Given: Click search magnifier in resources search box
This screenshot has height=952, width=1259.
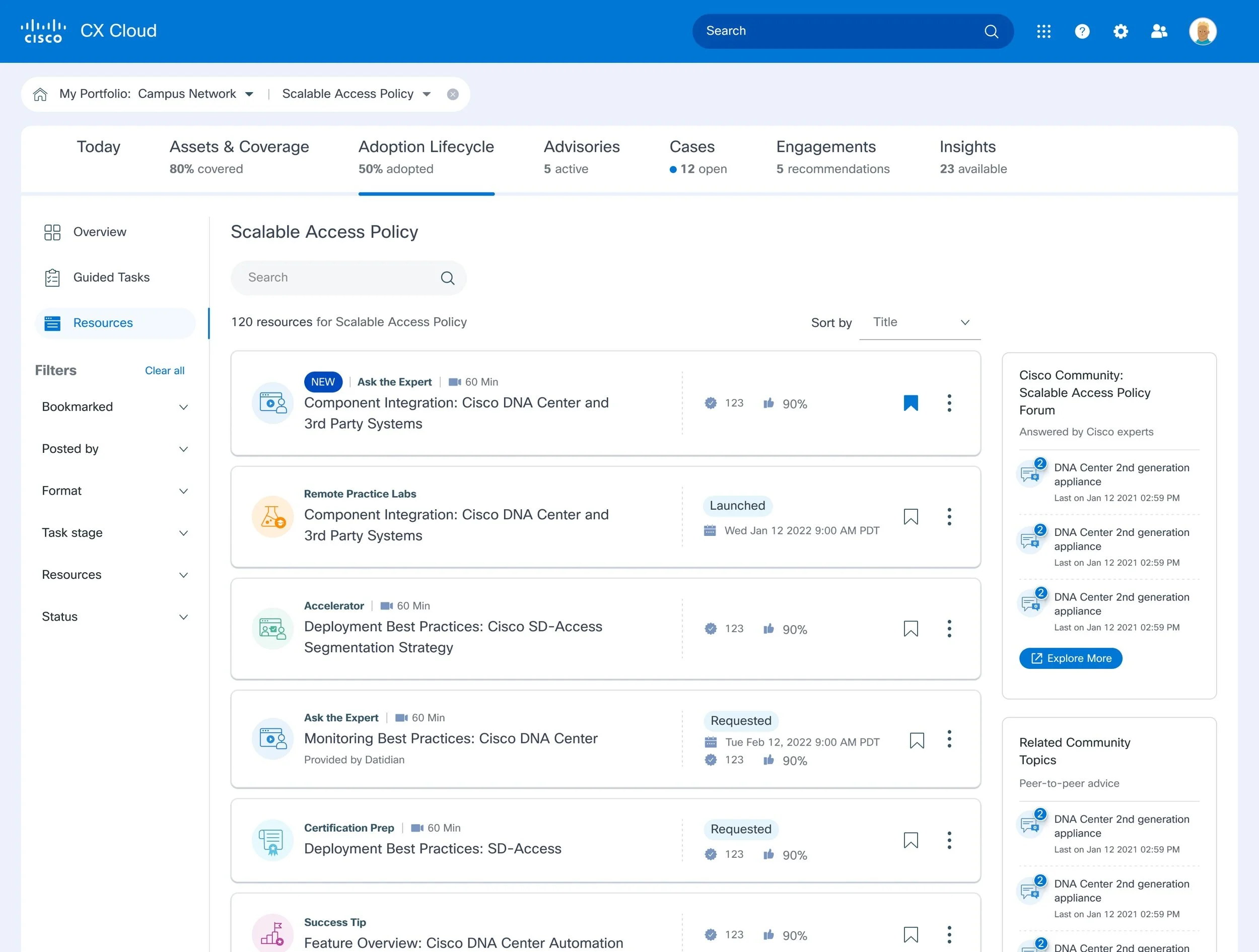Looking at the screenshot, I should click(x=447, y=278).
